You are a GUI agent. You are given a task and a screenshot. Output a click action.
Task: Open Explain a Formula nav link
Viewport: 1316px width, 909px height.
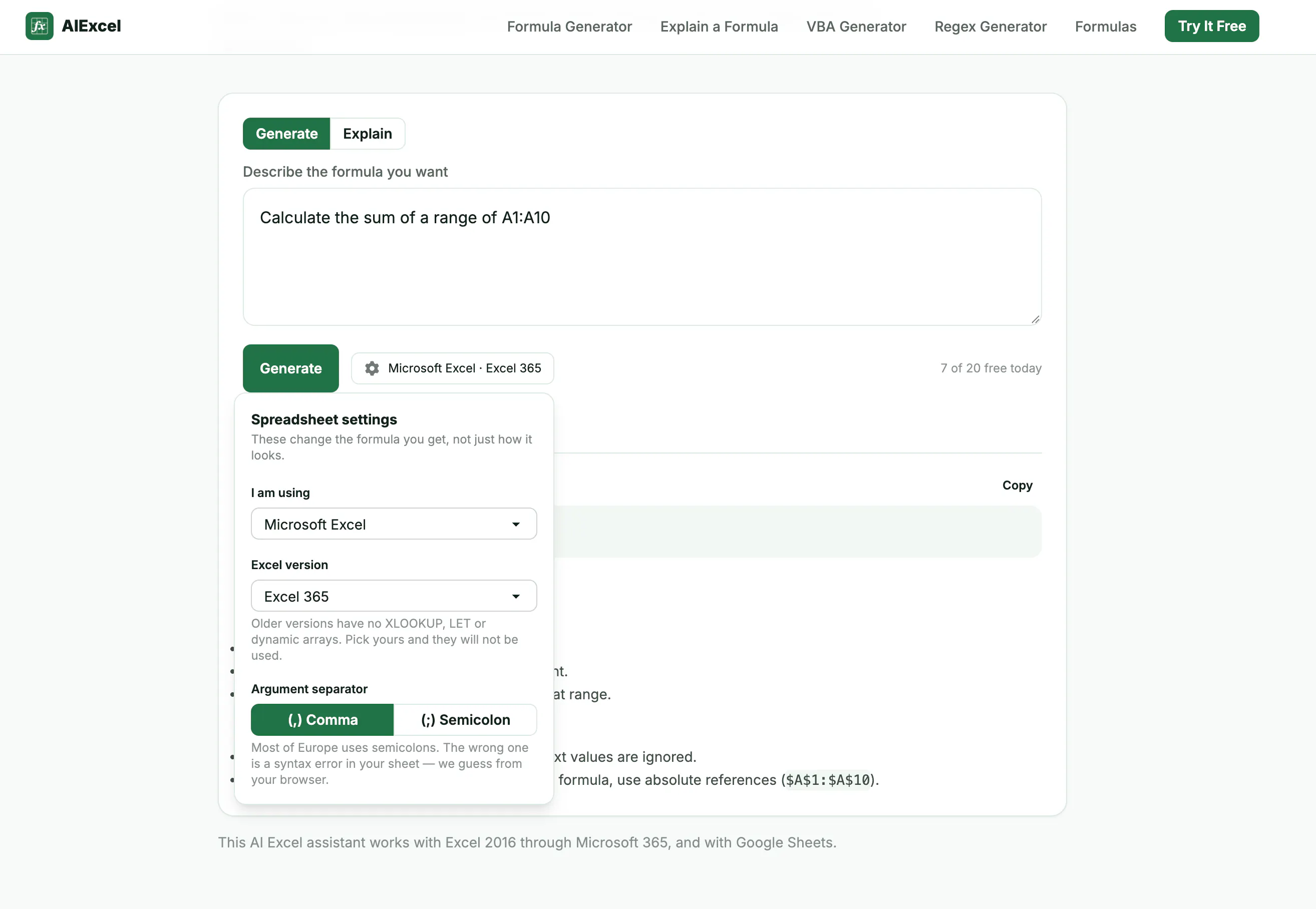719,26
